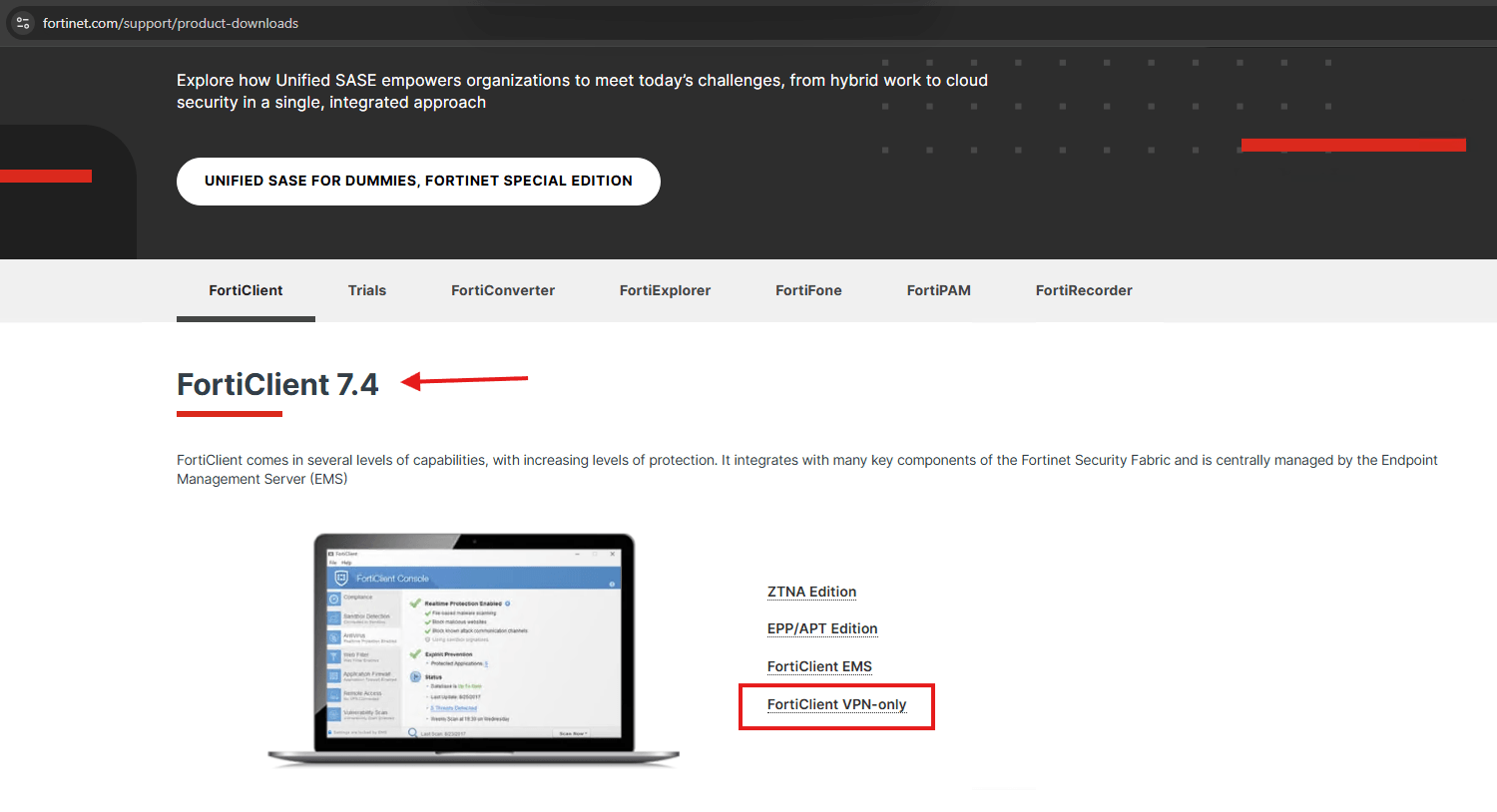Click the FortiClient VPN-only link
This screenshot has height=812, width=1497.
coord(836,704)
